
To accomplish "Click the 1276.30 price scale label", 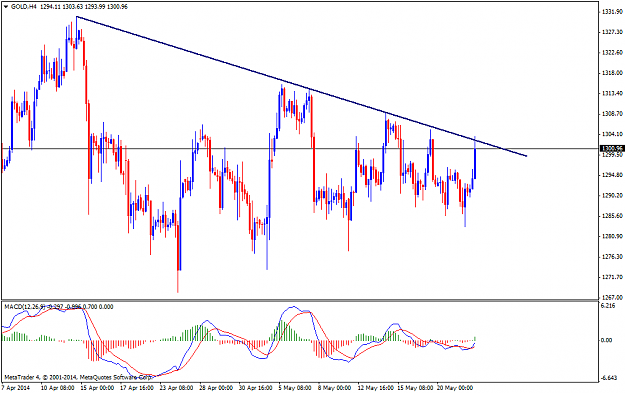I will pyautogui.click(x=613, y=257).
